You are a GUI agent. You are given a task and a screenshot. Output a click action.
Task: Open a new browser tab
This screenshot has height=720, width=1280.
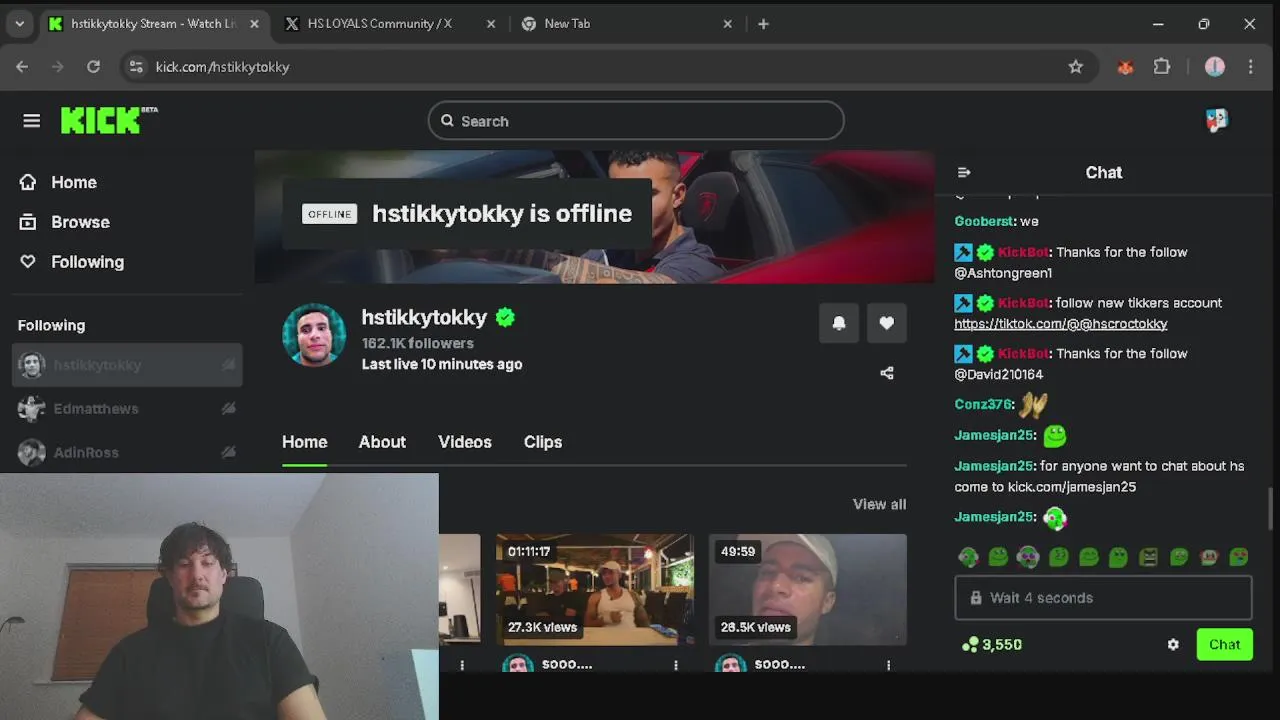[x=763, y=24]
